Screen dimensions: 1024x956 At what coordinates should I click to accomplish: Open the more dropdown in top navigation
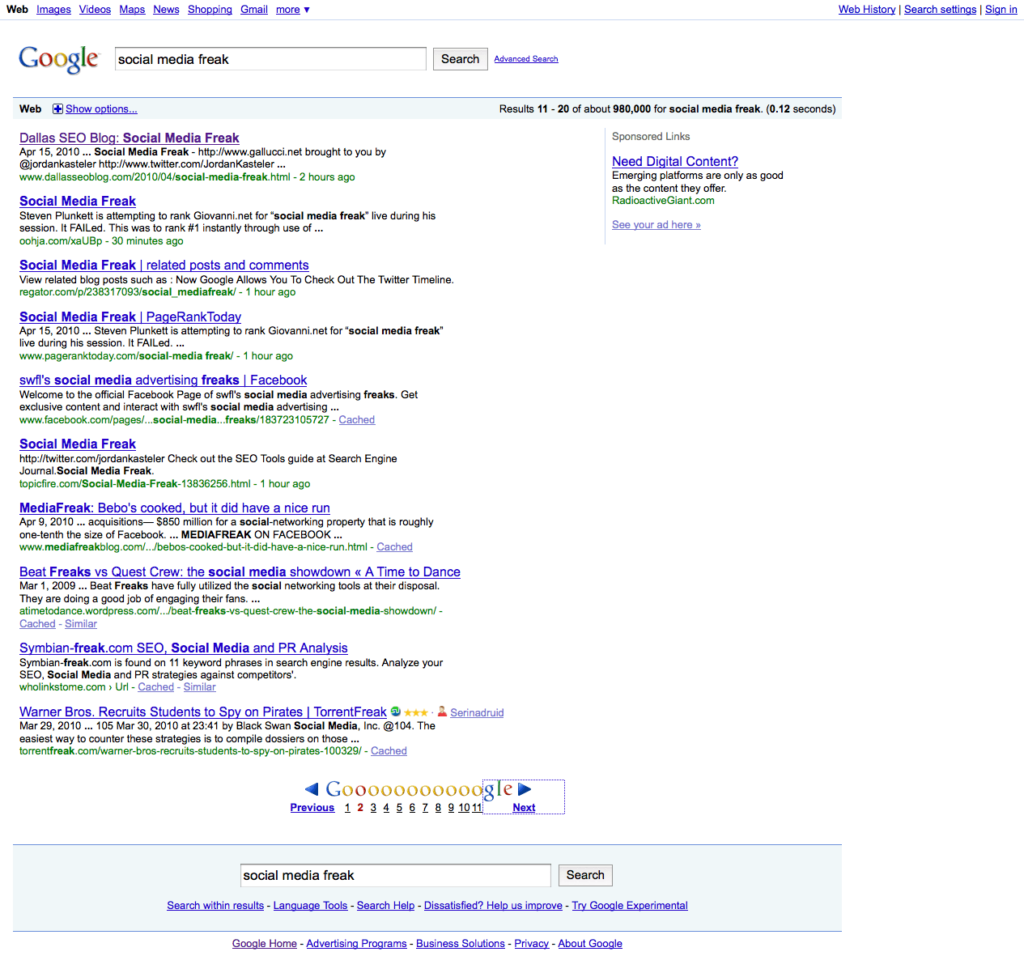tap(292, 10)
